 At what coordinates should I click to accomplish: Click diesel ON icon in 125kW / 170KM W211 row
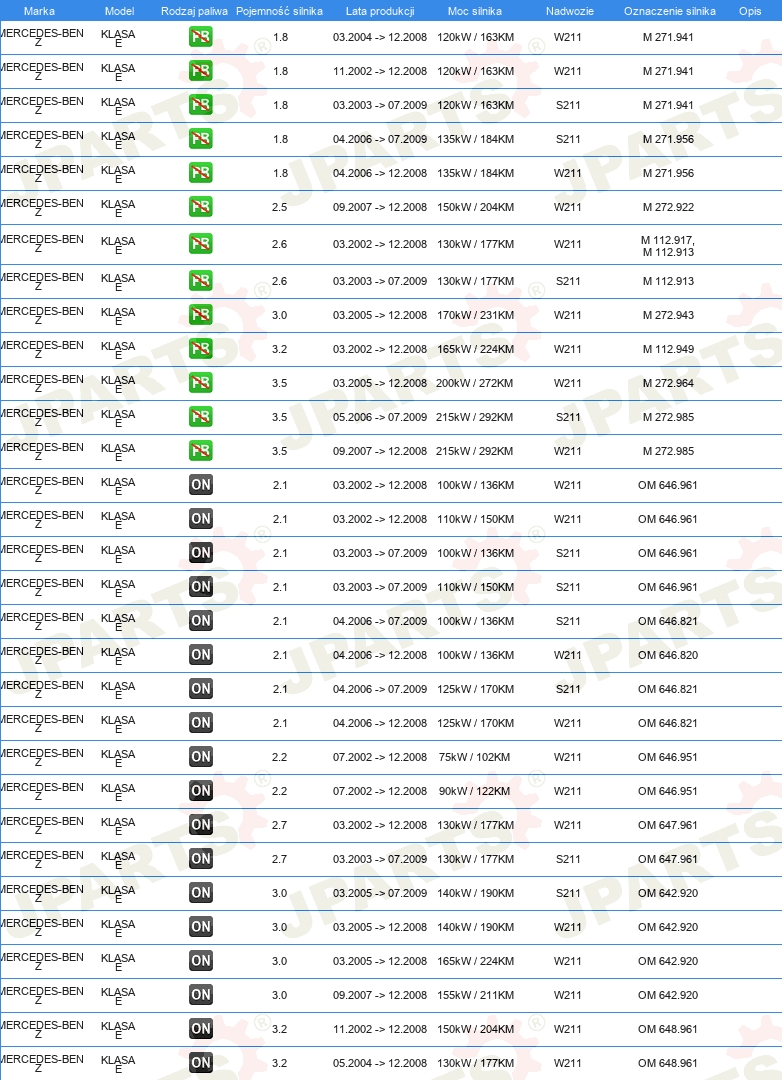point(200,723)
